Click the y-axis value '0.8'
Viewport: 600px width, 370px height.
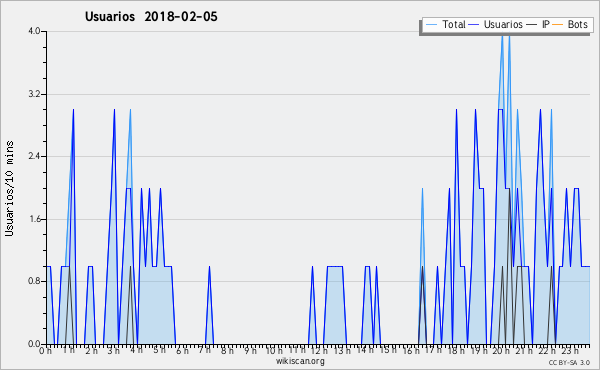click(x=34, y=281)
